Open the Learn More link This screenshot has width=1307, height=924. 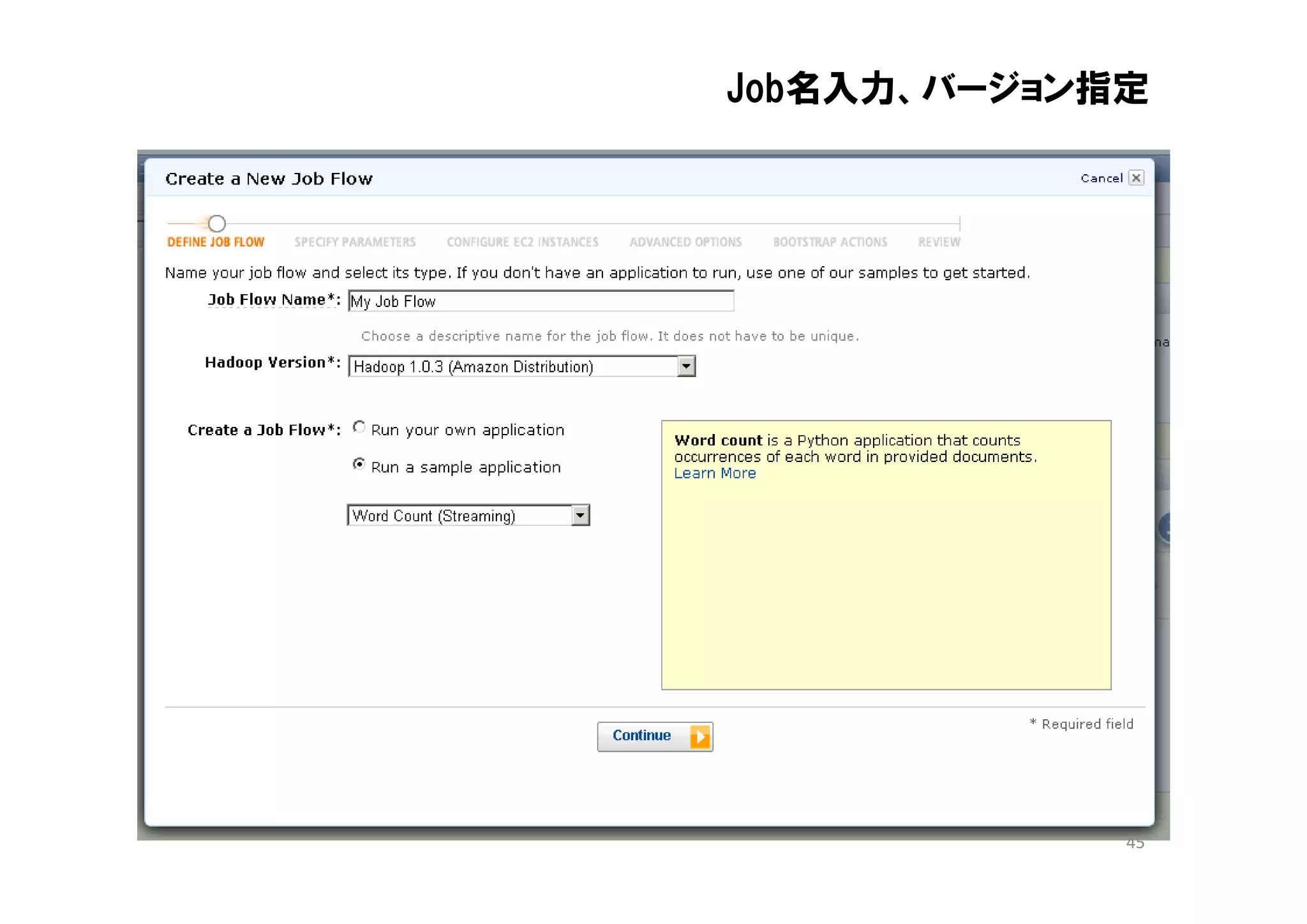pos(715,473)
